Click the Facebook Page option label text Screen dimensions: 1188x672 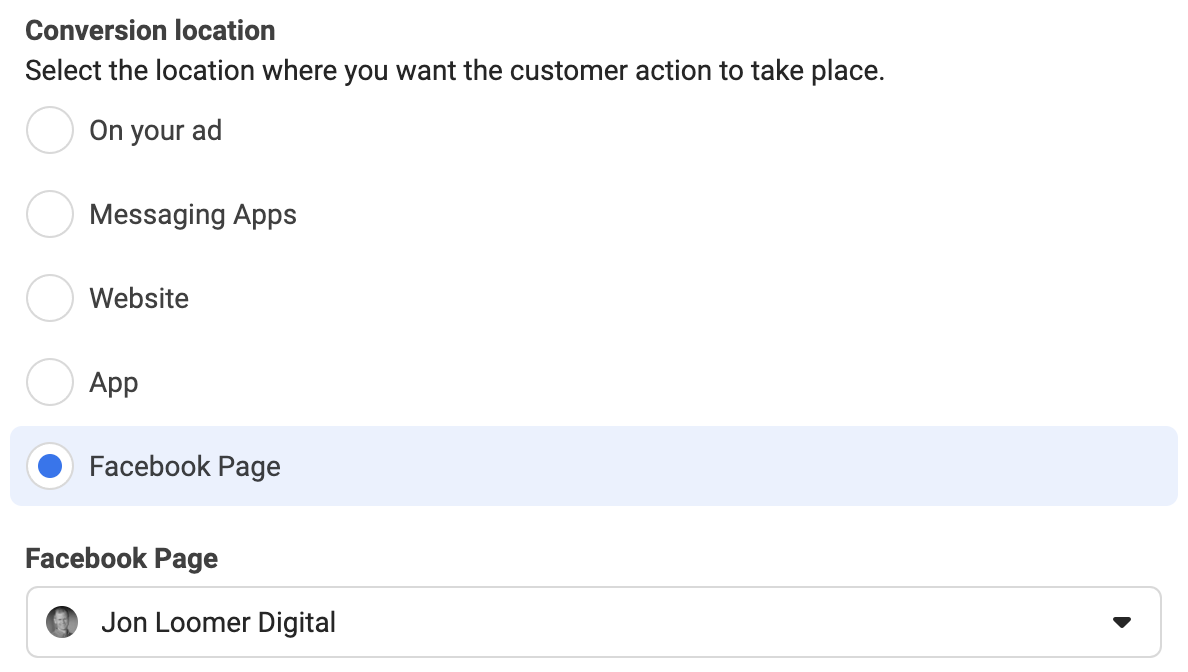pyautogui.click(x=185, y=467)
